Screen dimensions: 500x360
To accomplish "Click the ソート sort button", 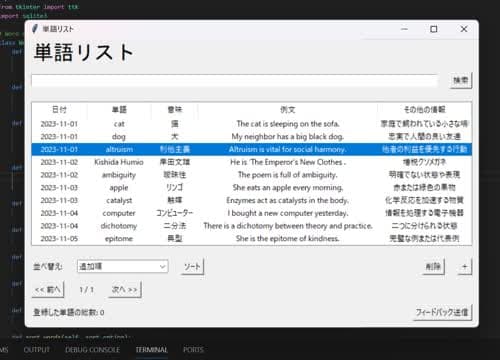I will 192,266.
